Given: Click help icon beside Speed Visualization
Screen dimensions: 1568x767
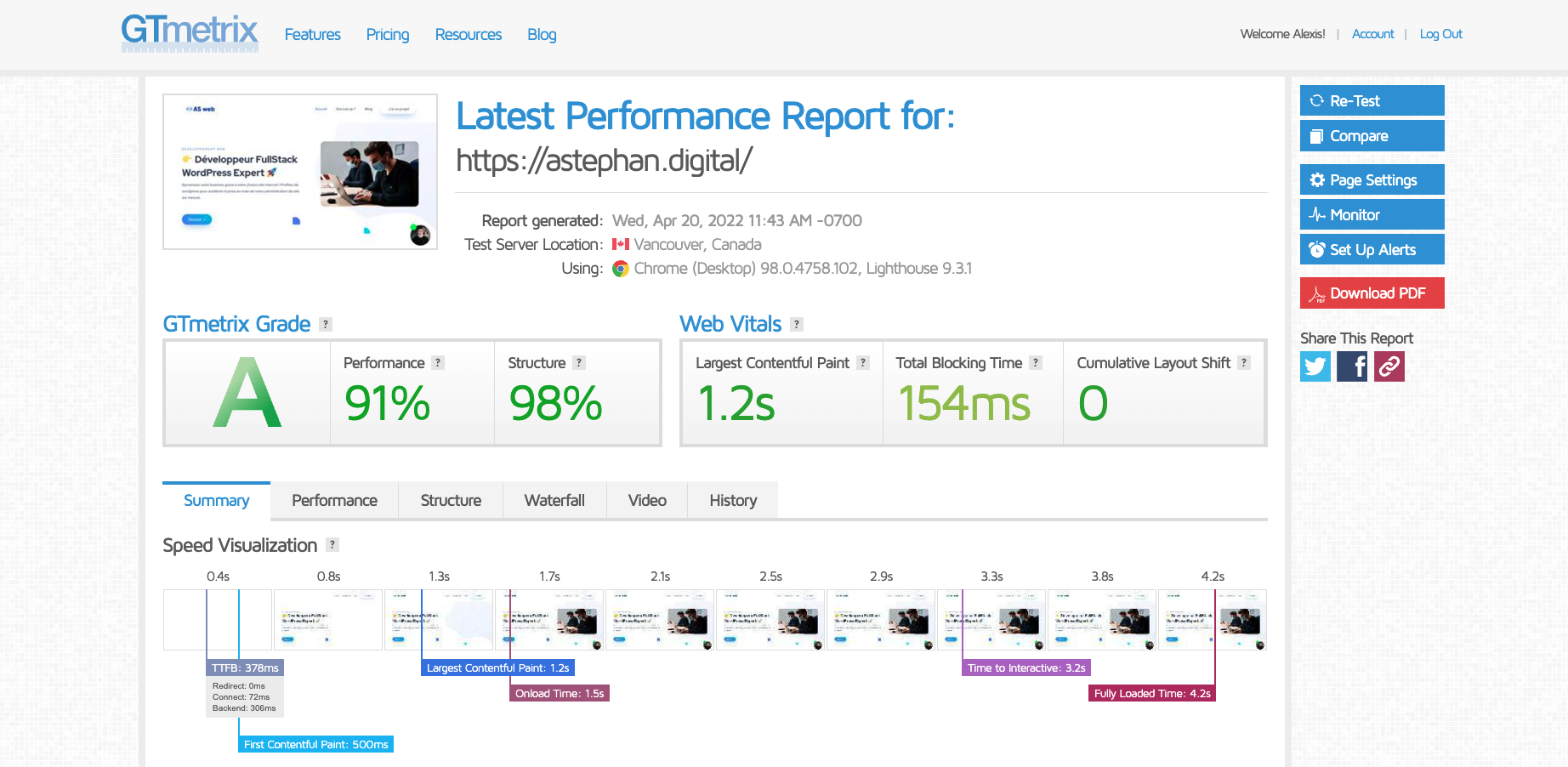Looking at the screenshot, I should point(332,544).
